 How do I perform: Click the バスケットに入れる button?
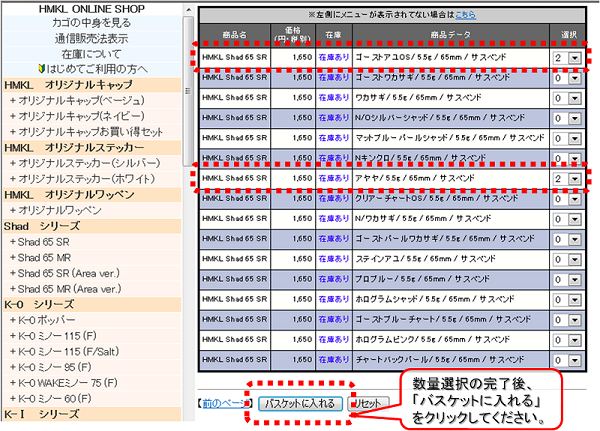pyautogui.click(x=300, y=403)
